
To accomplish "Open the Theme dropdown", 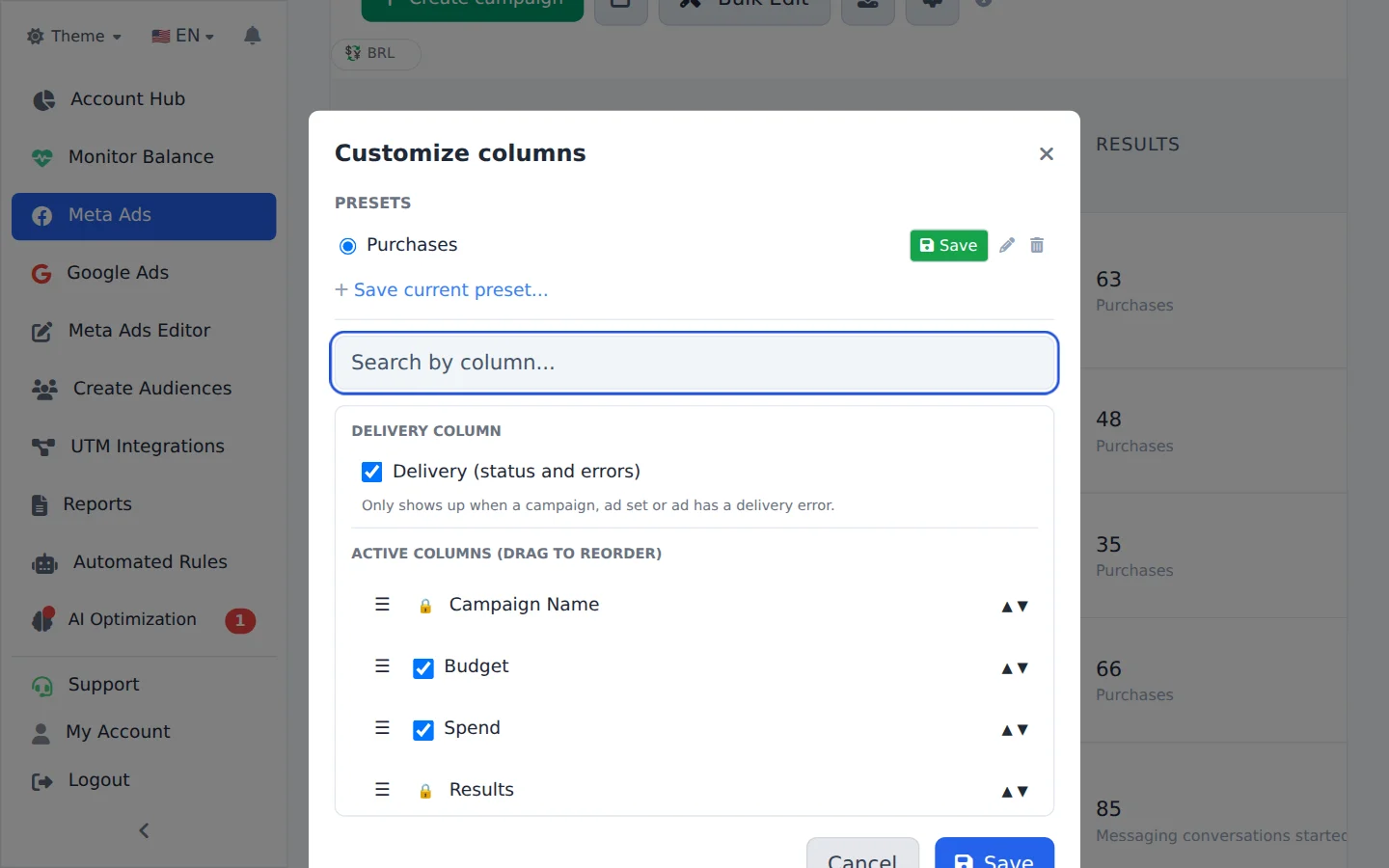I will pos(74,37).
